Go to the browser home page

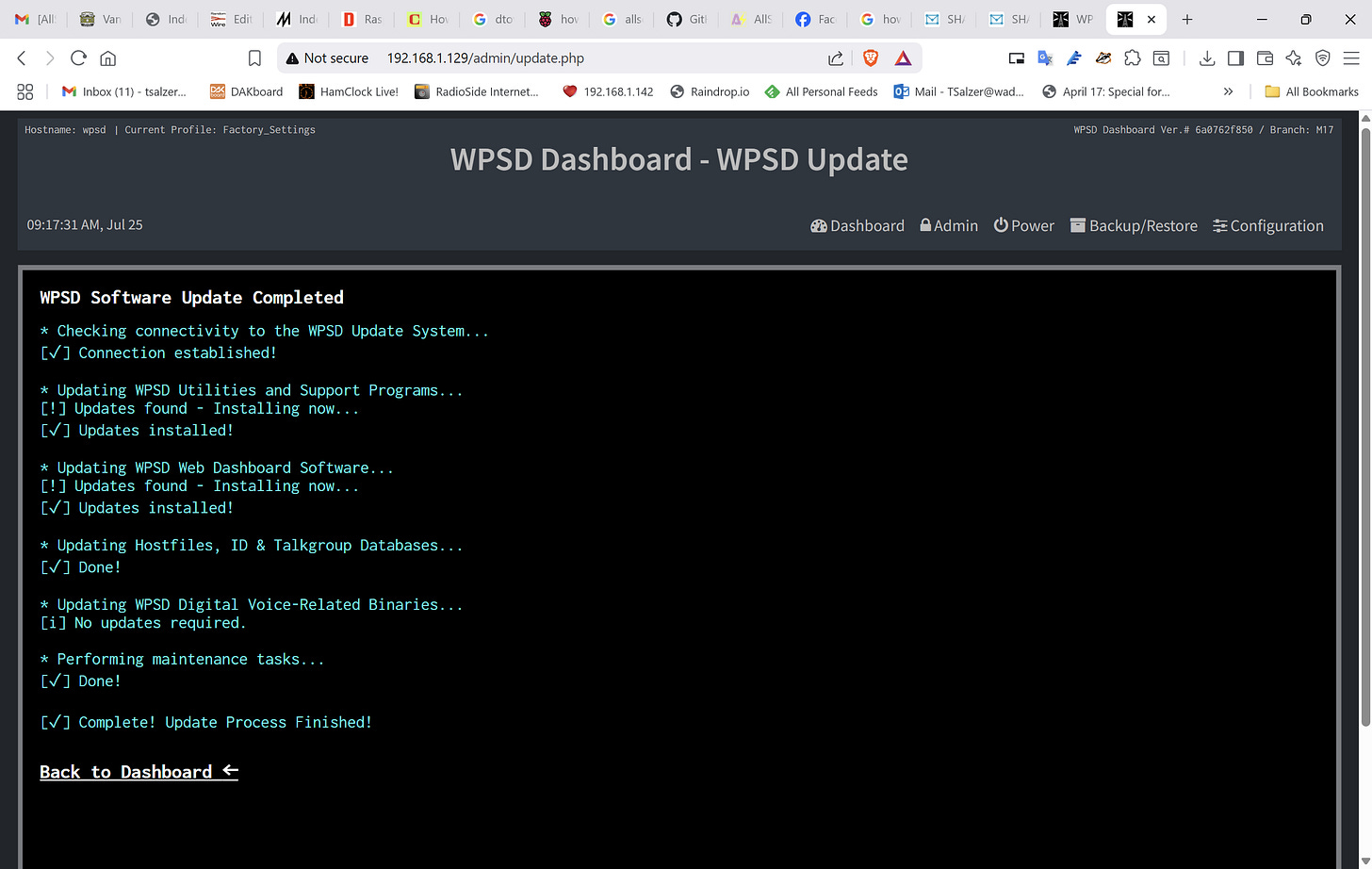tap(108, 58)
